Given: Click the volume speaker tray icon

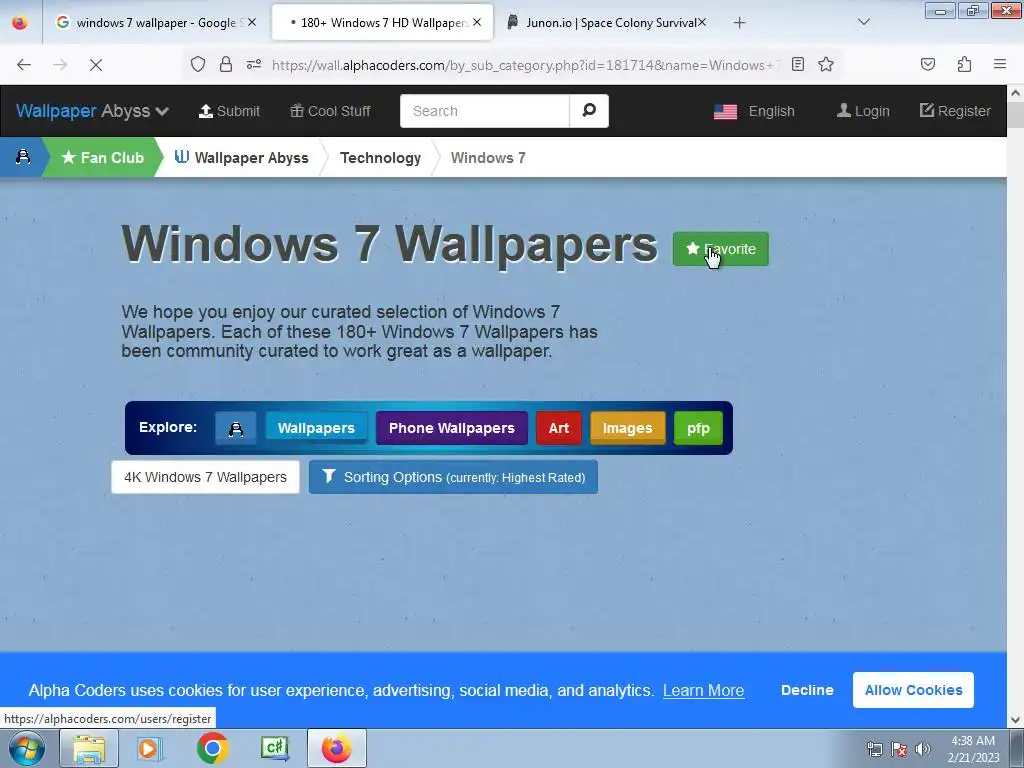Looking at the screenshot, I should [923, 749].
